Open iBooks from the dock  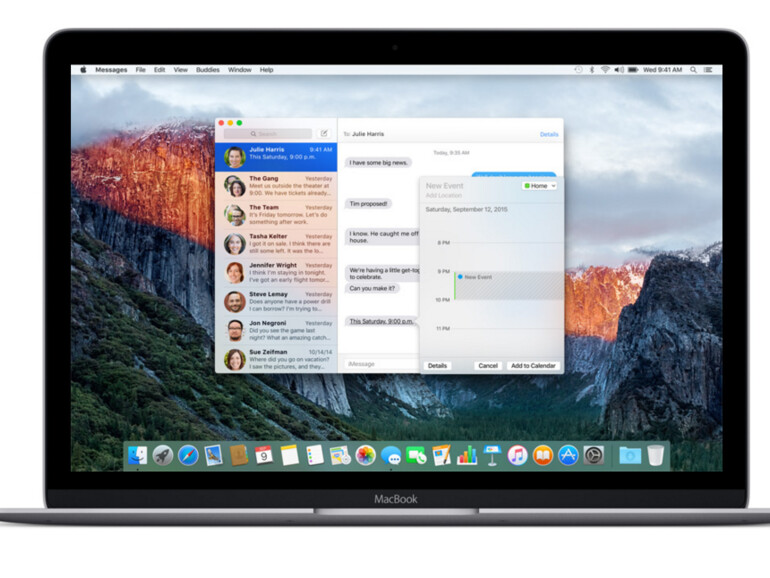tap(543, 455)
